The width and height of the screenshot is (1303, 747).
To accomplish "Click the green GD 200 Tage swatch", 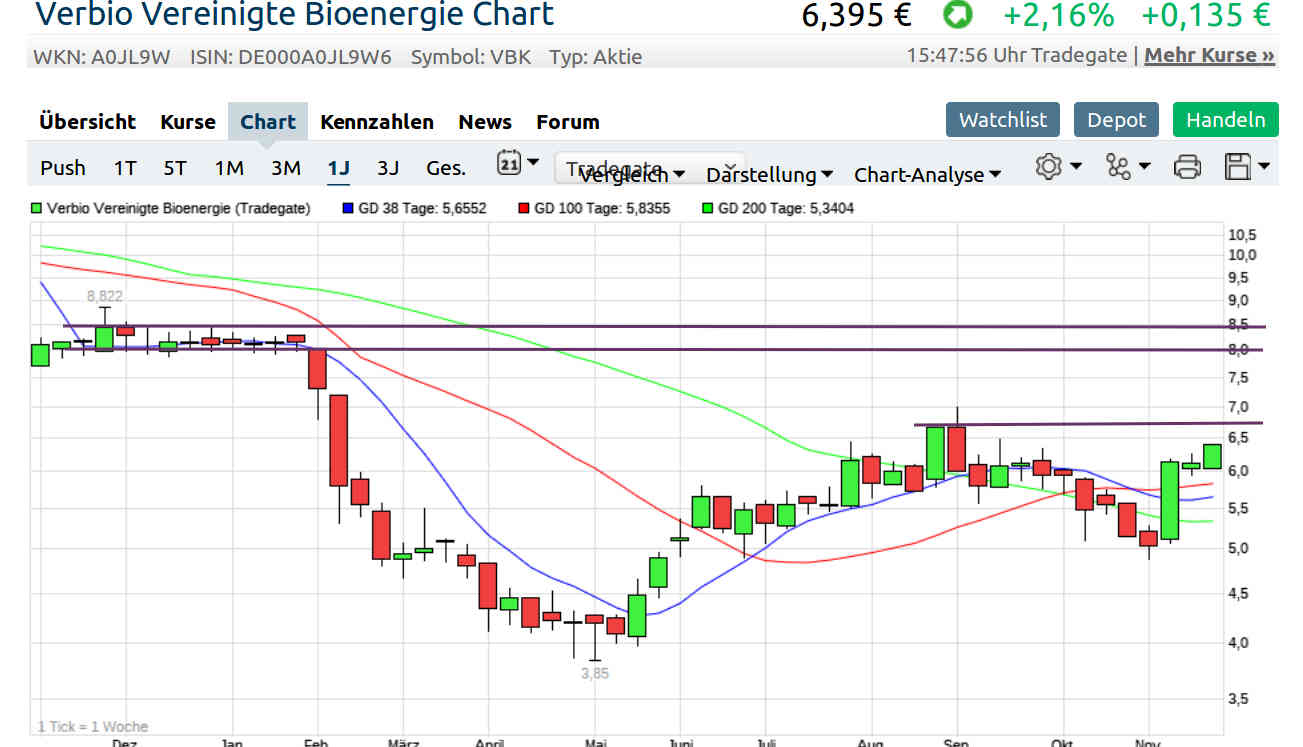I will pos(708,209).
